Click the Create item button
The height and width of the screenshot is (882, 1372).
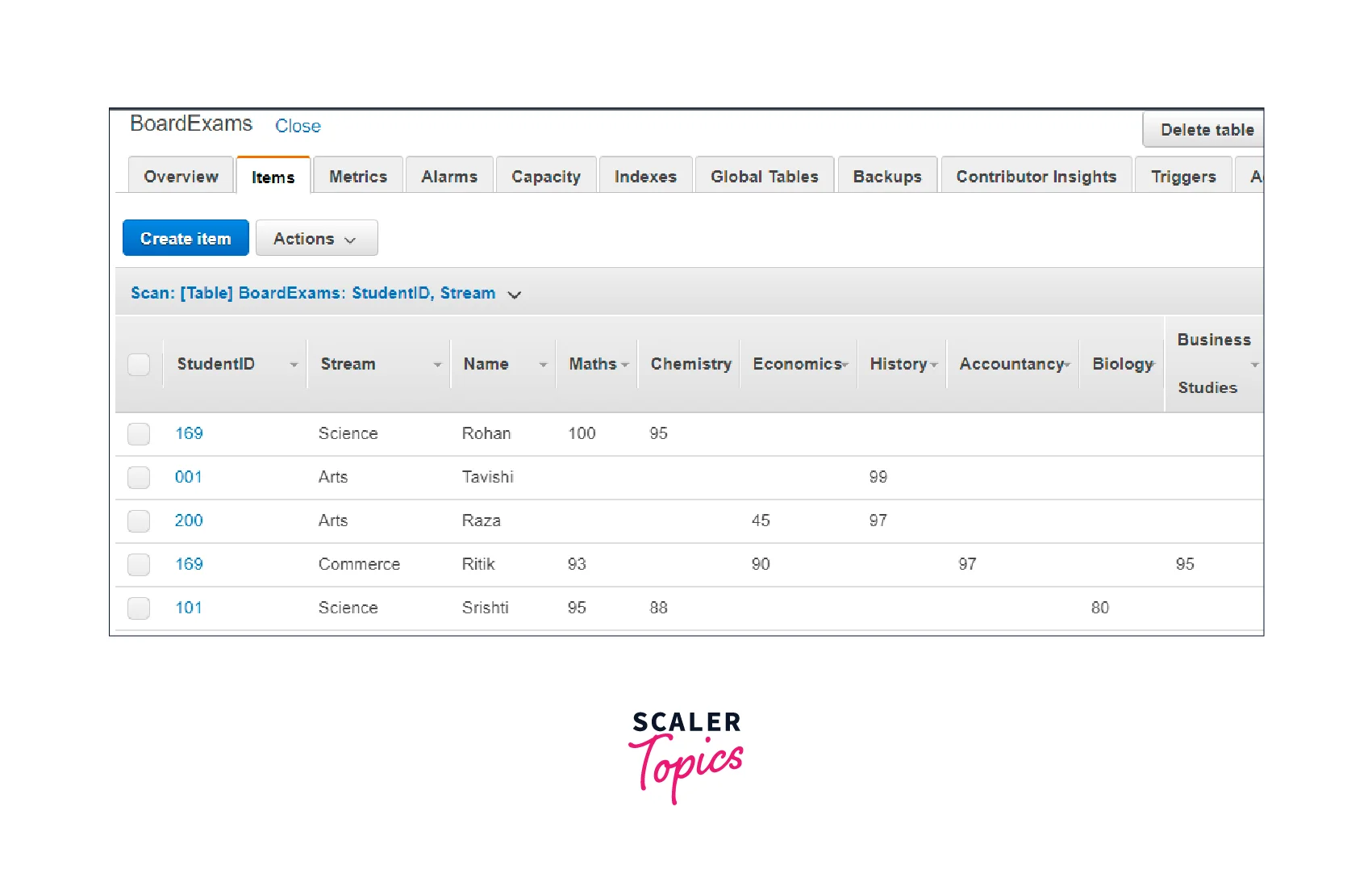click(186, 239)
